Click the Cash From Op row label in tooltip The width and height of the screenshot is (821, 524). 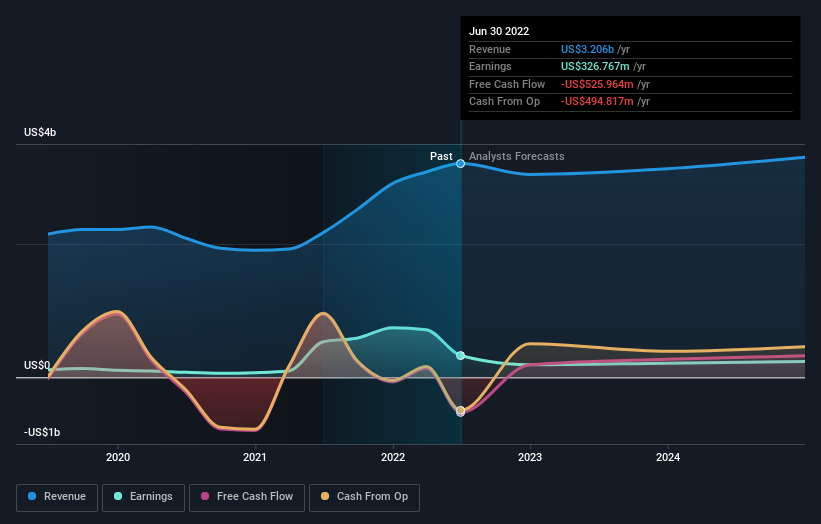(x=504, y=102)
